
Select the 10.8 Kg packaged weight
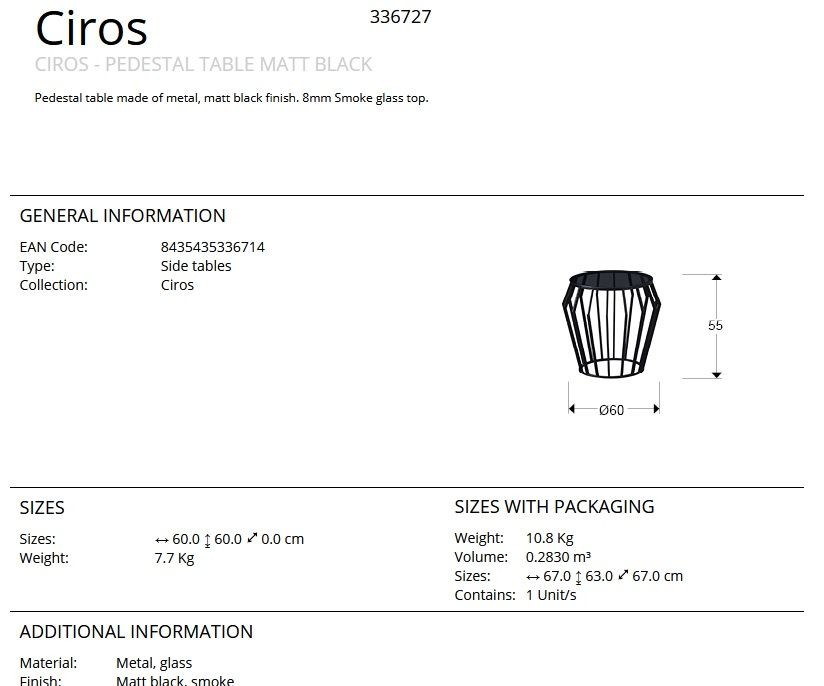550,538
